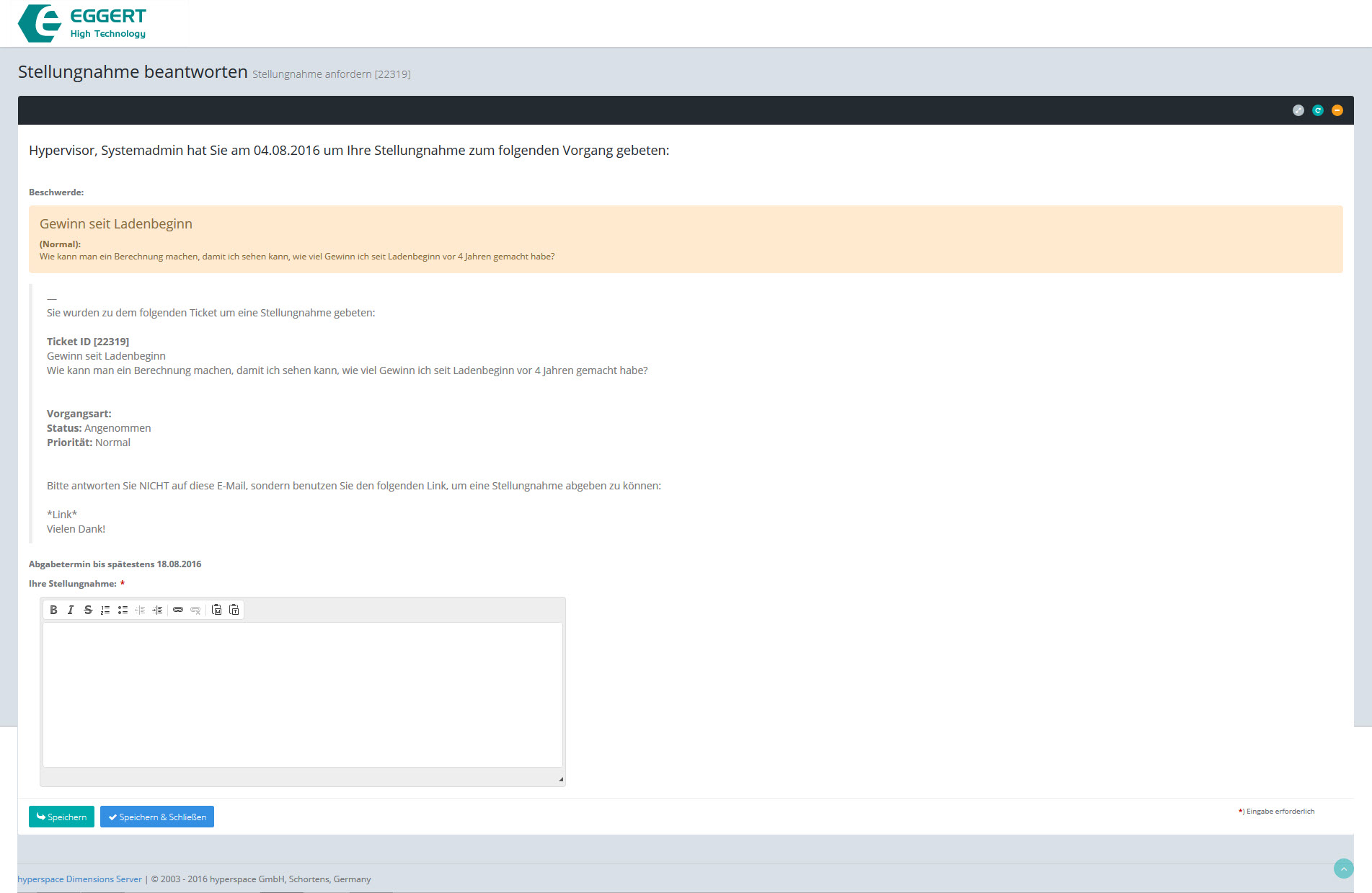Click into the Ihre Stellungnahme text area

tap(303, 694)
